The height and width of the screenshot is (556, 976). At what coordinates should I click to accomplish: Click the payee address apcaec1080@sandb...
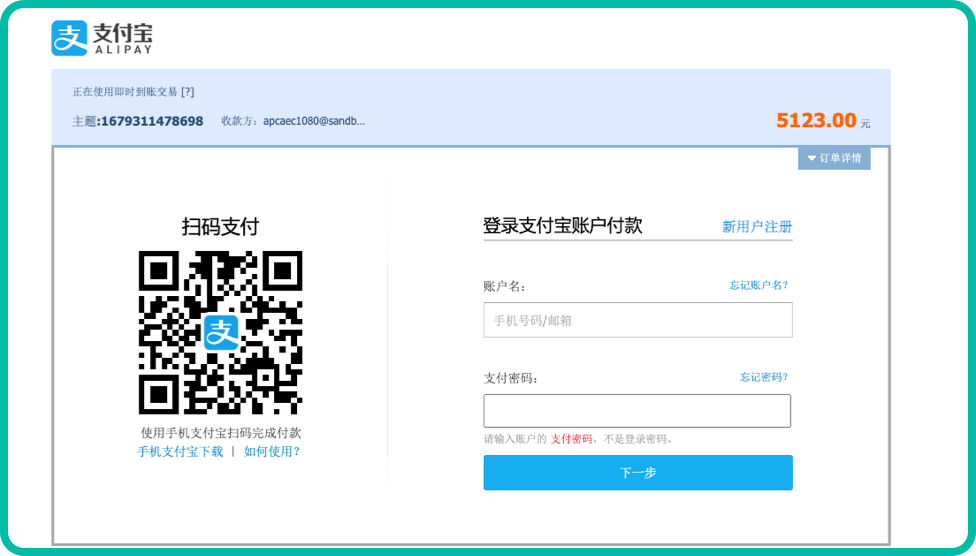coord(313,121)
